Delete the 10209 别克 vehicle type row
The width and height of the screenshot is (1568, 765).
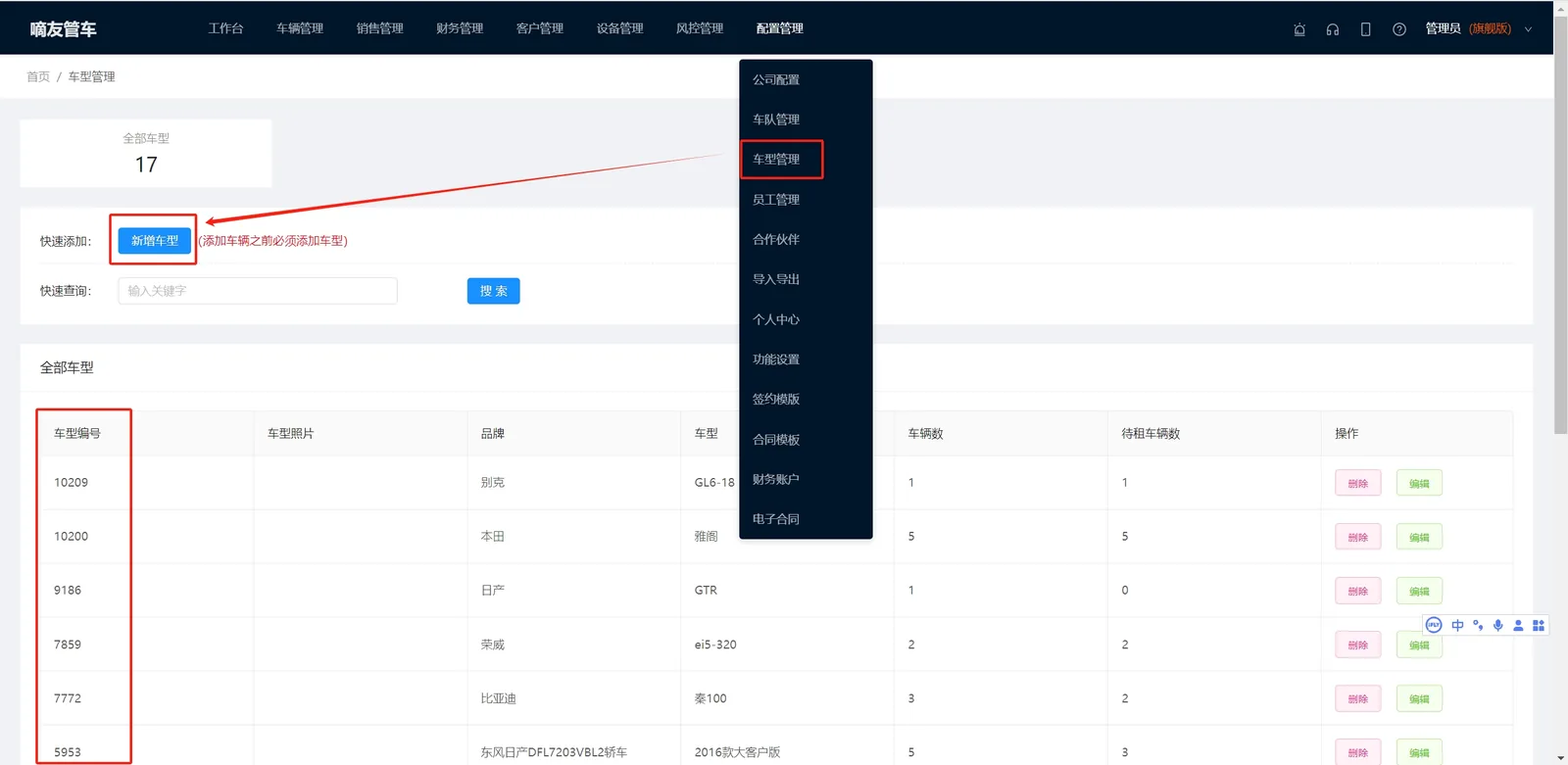point(1358,483)
